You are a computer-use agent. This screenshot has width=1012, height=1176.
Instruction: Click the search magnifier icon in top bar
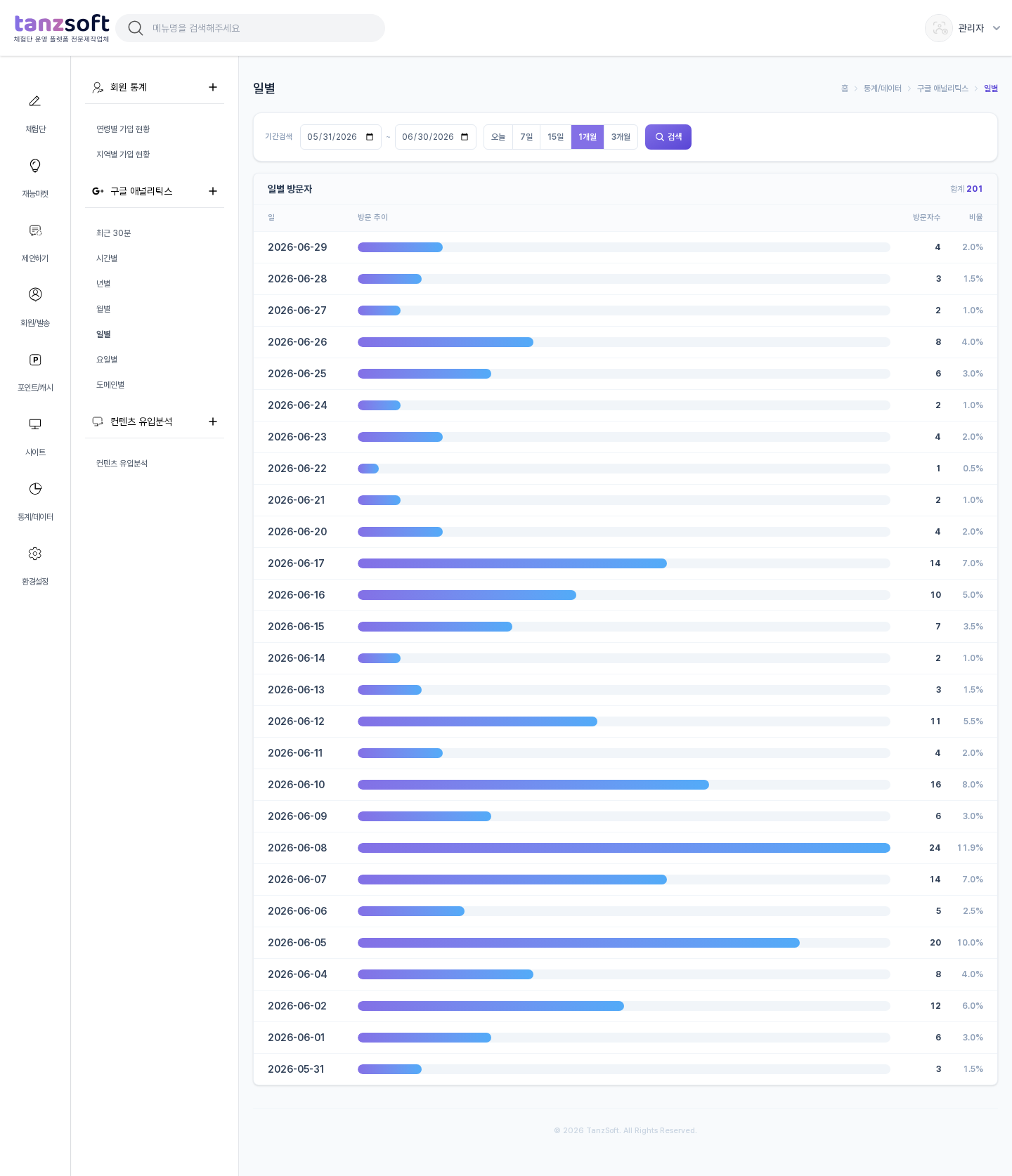[136, 28]
